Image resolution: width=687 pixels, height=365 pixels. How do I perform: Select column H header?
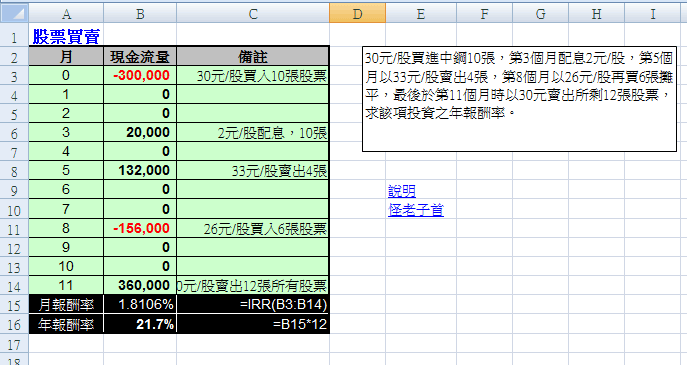click(597, 13)
